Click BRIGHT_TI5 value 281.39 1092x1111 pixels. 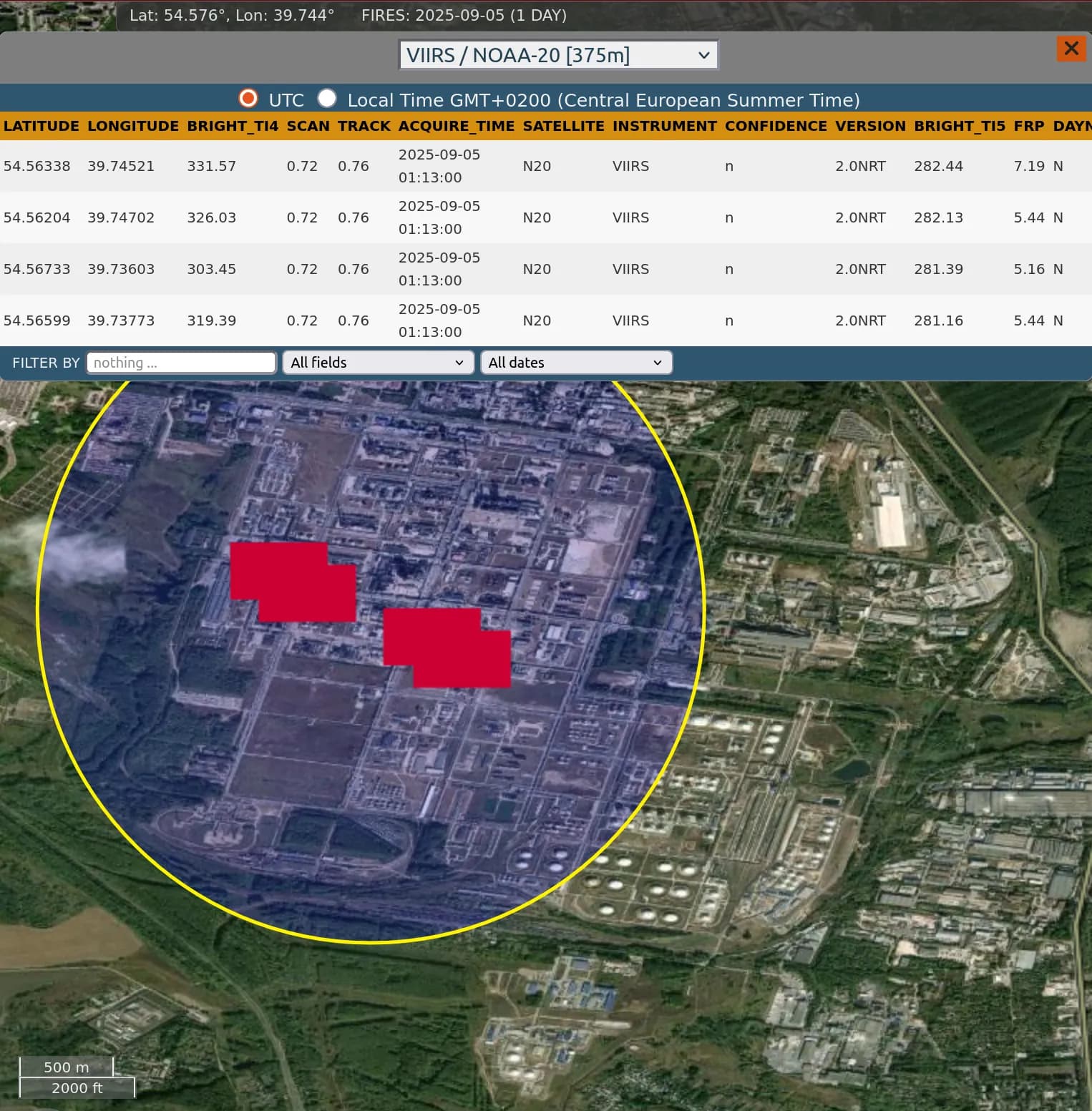point(939,269)
